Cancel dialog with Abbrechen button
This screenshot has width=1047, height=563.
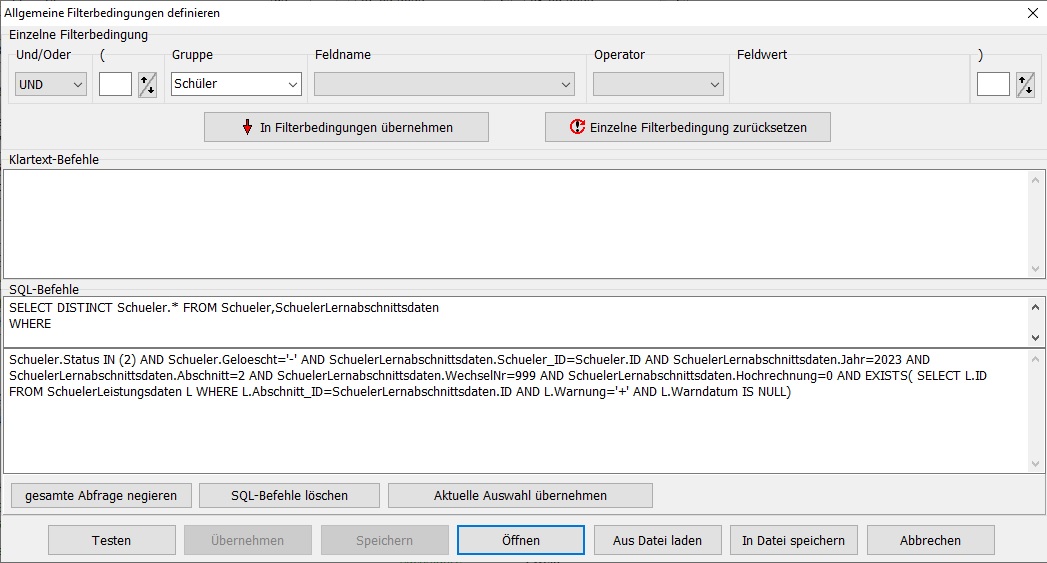click(930, 540)
